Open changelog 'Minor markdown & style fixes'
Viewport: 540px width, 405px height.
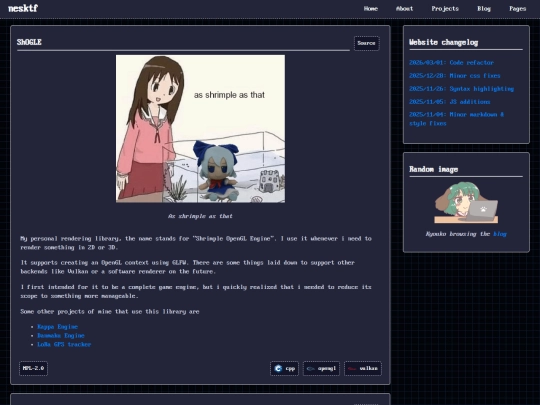(456, 119)
